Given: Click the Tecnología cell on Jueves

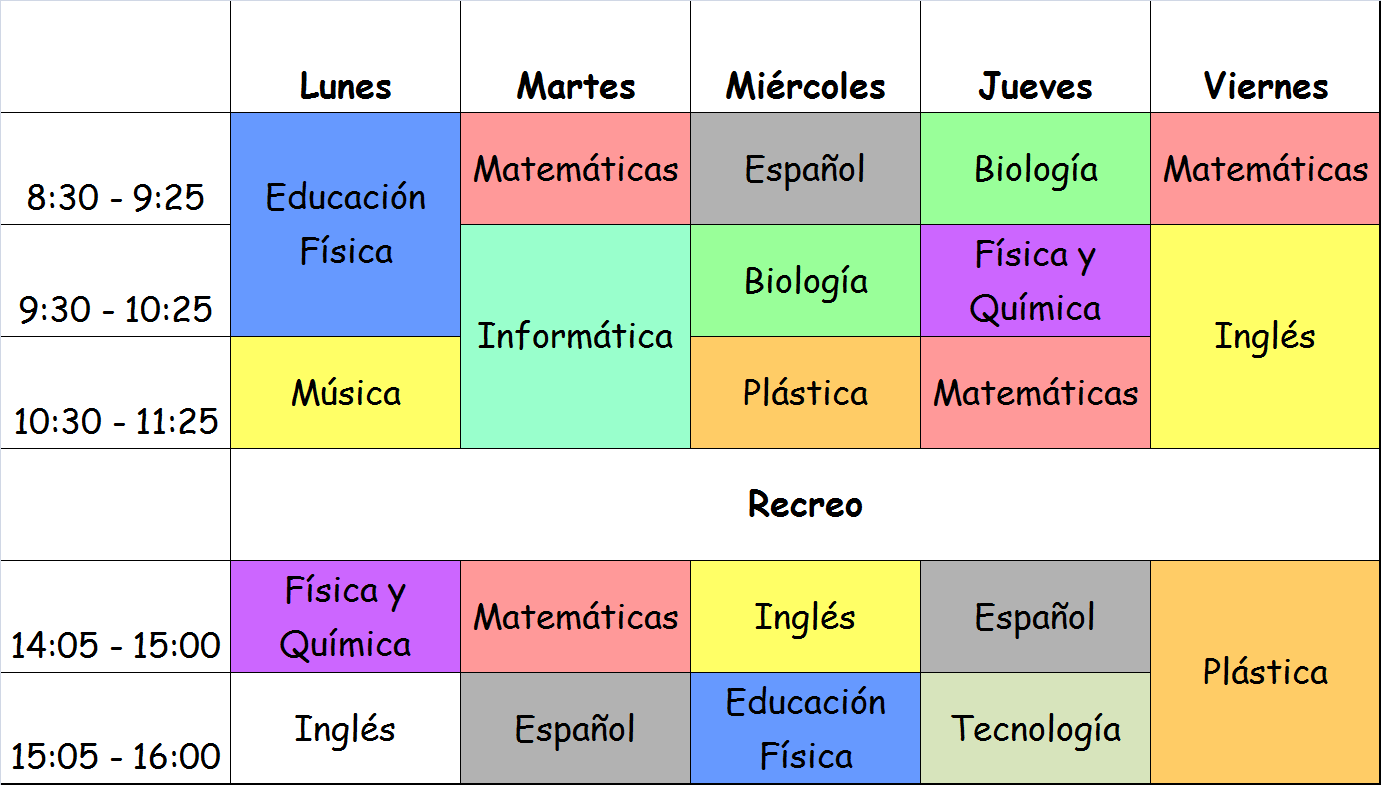Looking at the screenshot, I should [x=1035, y=728].
